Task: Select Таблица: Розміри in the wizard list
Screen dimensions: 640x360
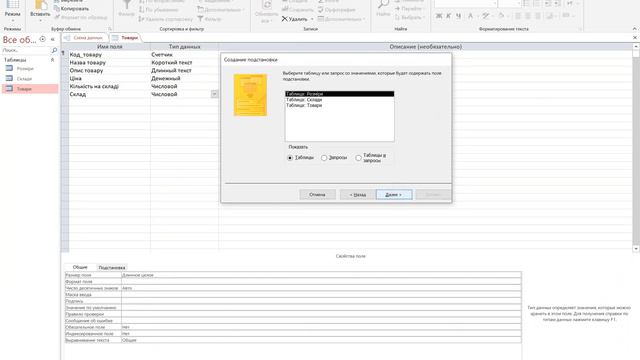Action: [x=340, y=94]
